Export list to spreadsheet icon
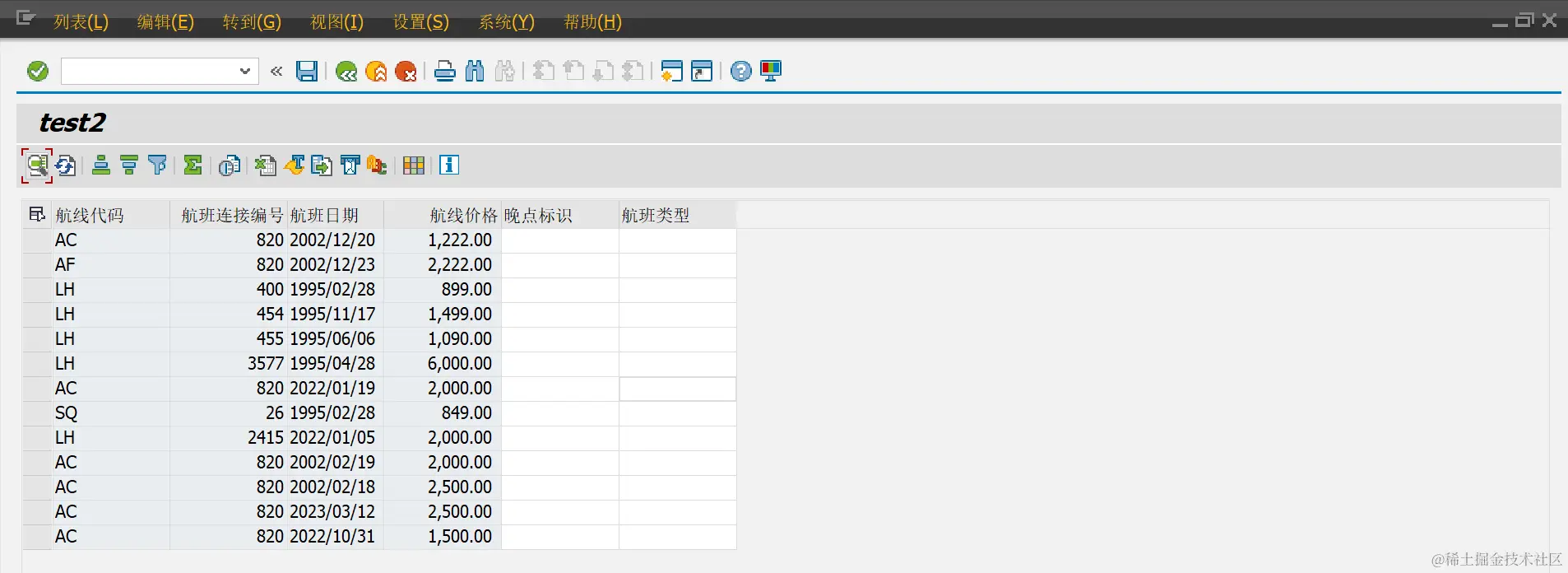Image resolution: width=1568 pixels, height=573 pixels. click(265, 165)
